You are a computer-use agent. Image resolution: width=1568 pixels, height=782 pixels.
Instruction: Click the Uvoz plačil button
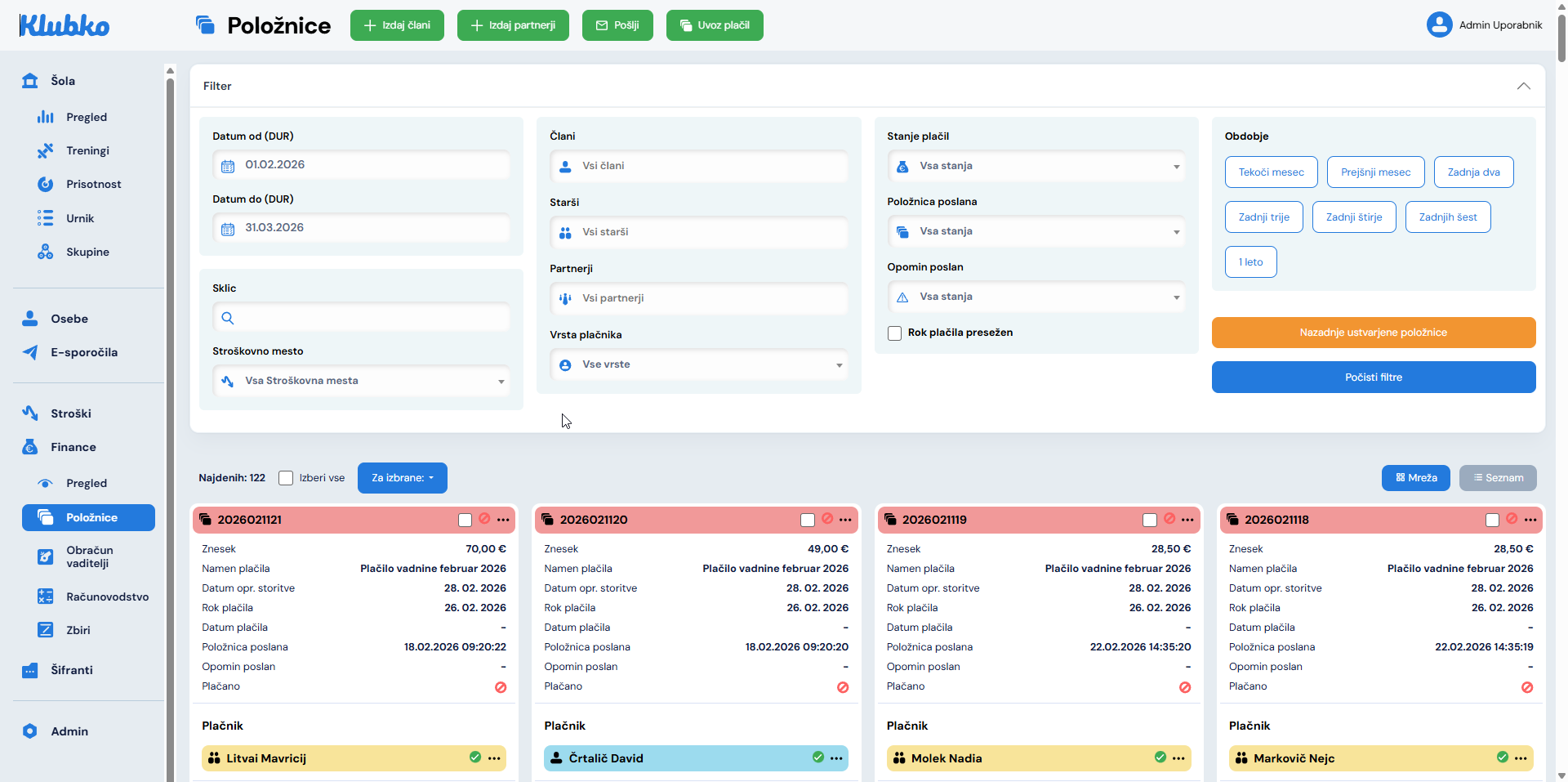coord(715,25)
